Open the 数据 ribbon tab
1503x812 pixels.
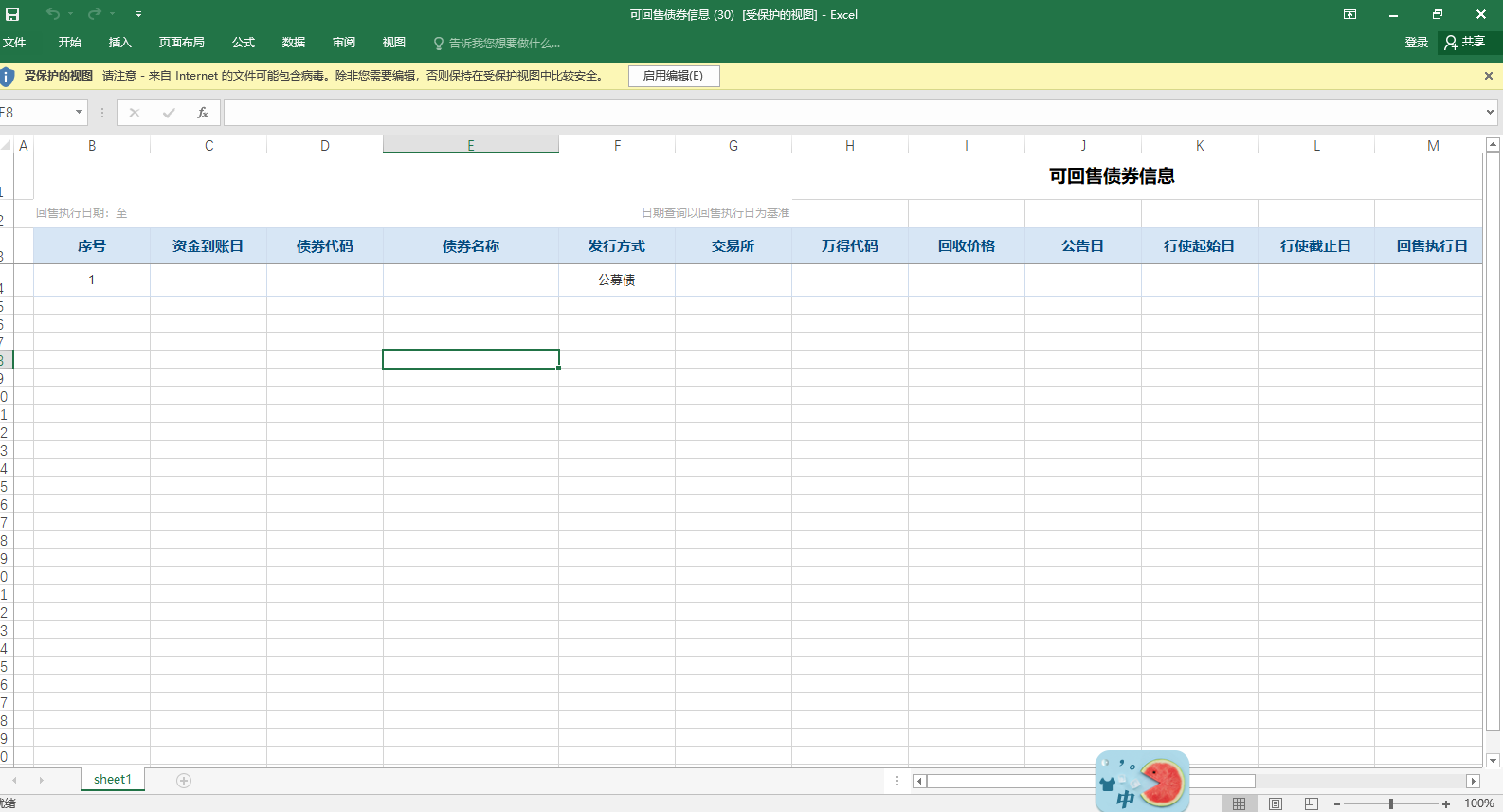(x=294, y=43)
